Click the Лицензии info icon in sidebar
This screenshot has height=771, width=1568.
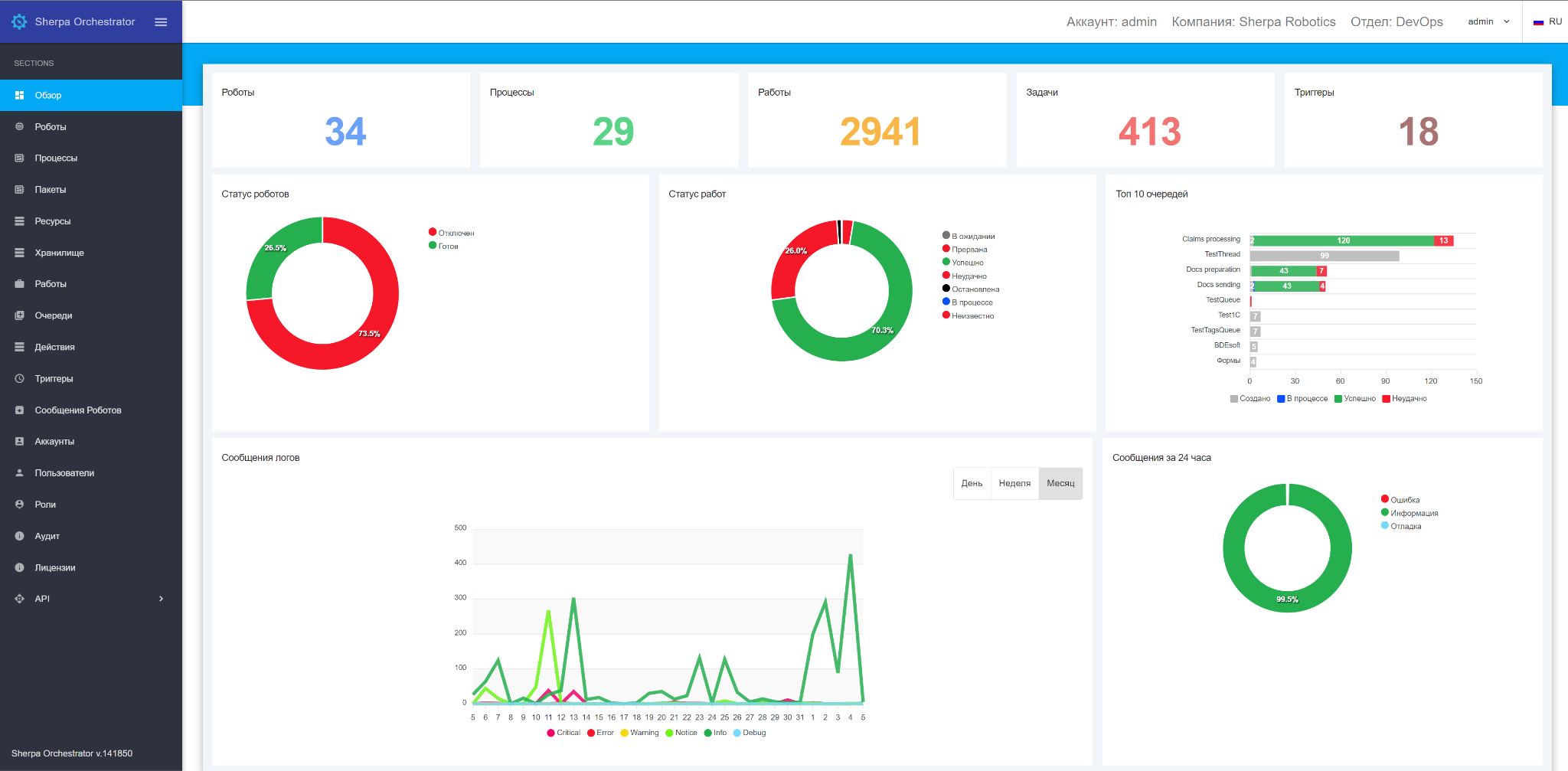[20, 568]
